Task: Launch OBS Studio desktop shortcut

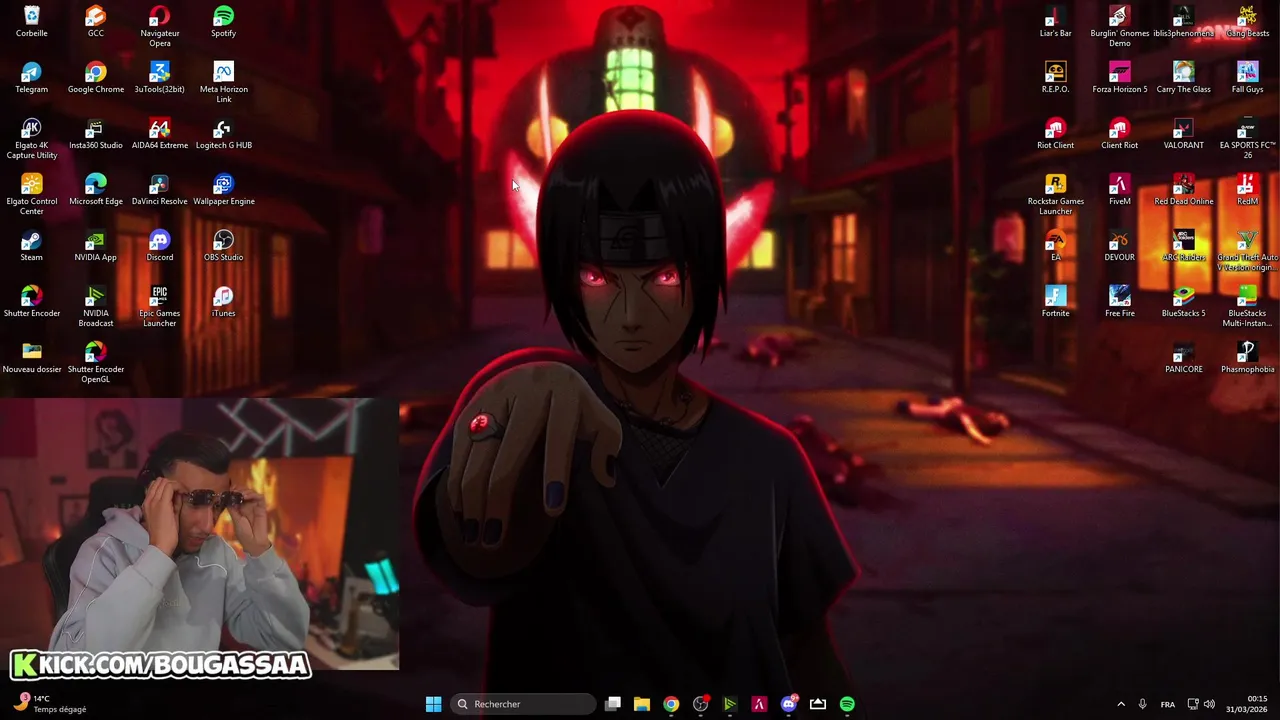Action: tap(224, 246)
